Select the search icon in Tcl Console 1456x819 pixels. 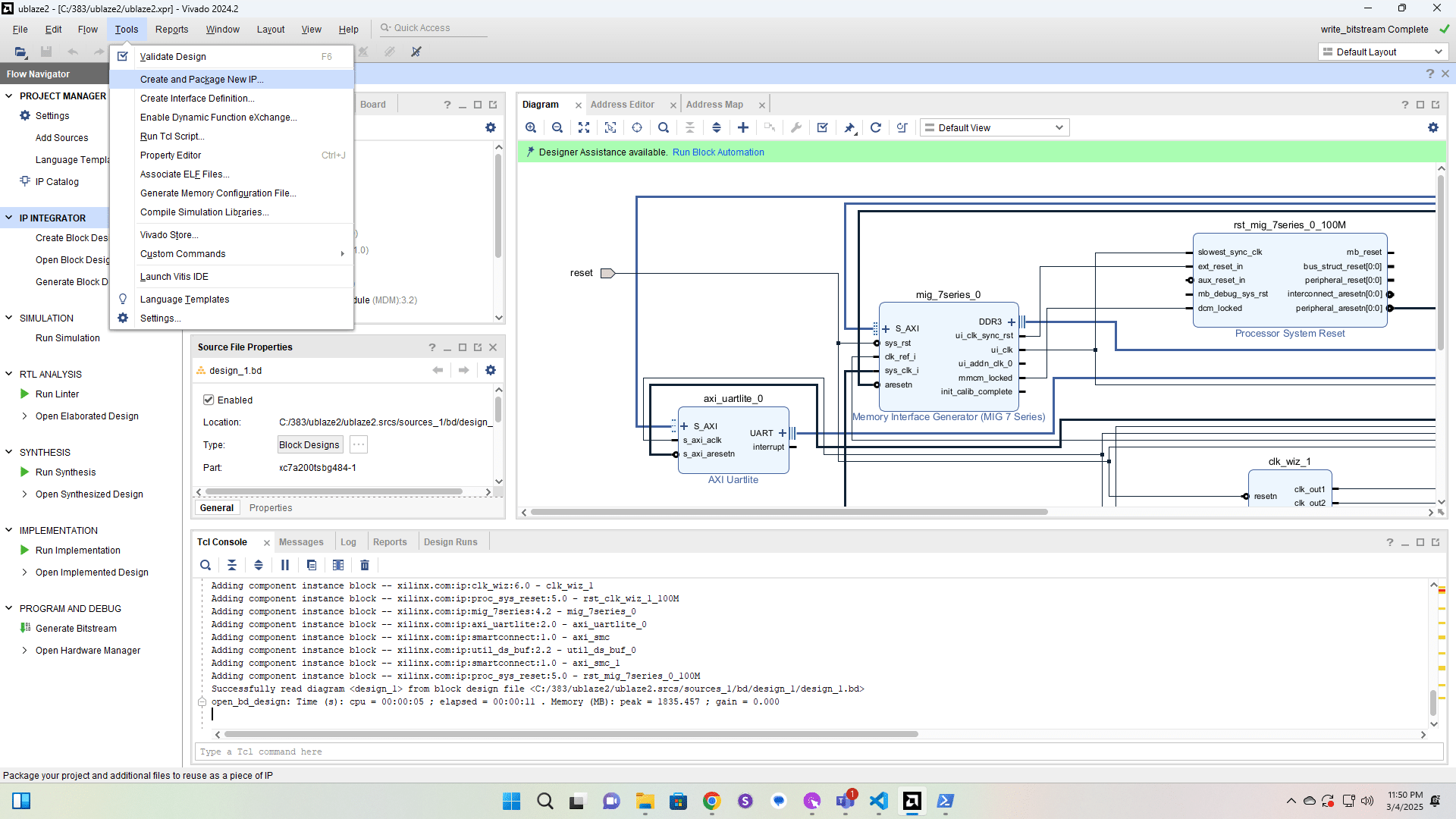pos(206,565)
